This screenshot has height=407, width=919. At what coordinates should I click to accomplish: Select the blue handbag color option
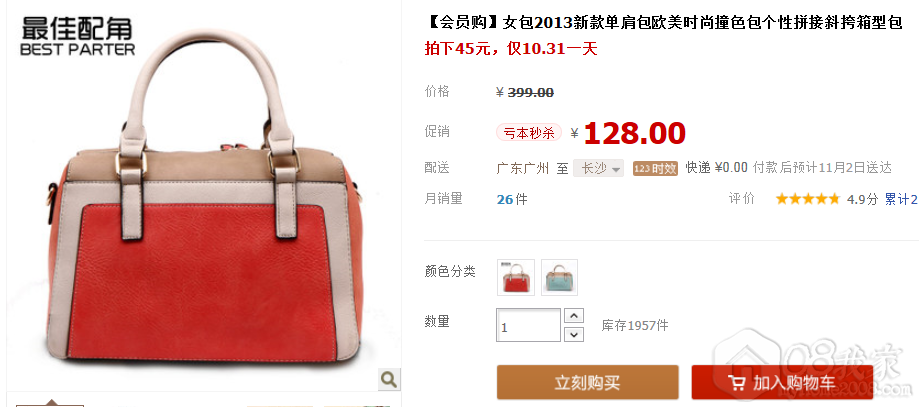point(560,277)
